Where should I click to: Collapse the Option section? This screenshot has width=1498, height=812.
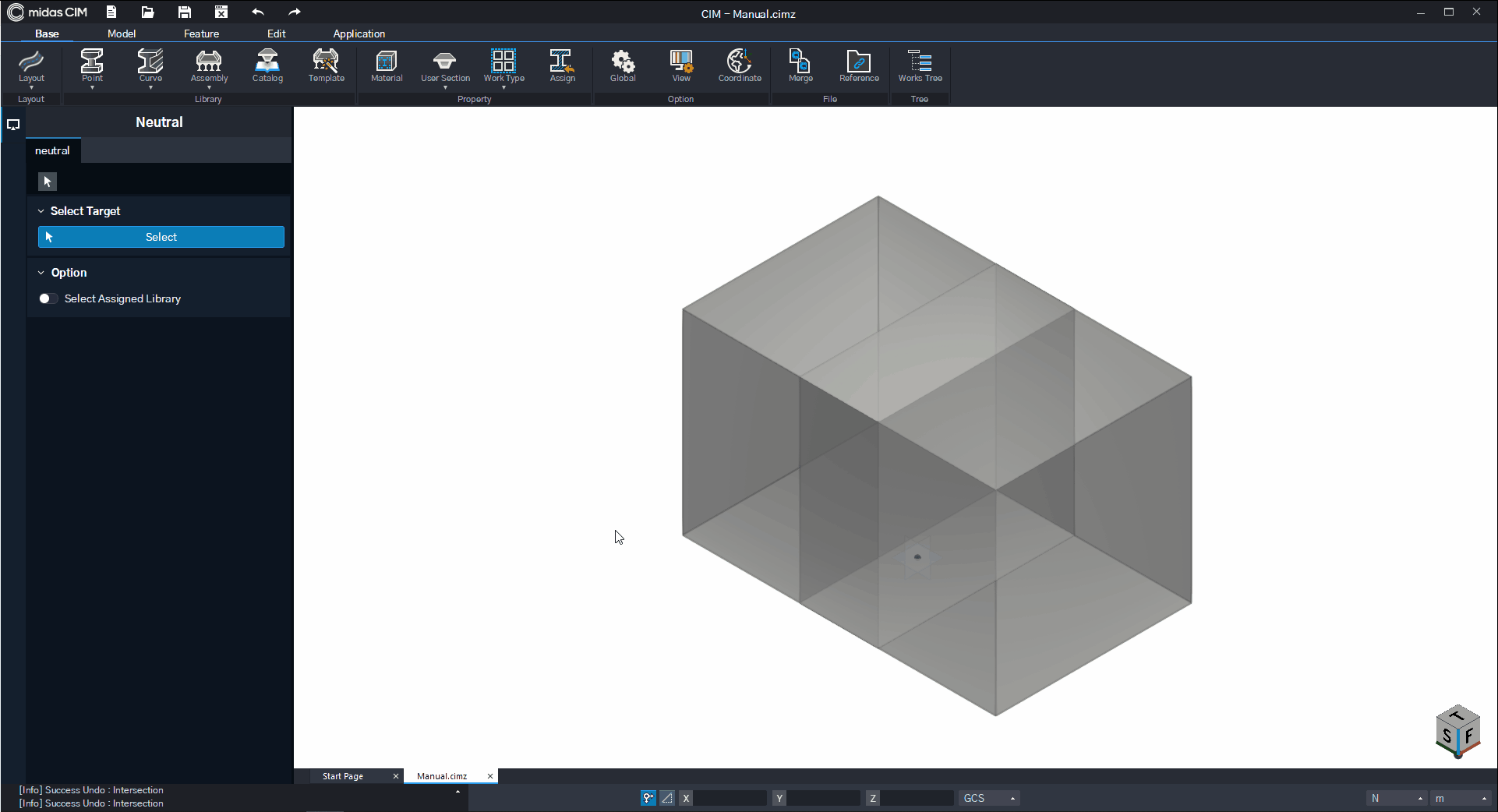(41, 273)
